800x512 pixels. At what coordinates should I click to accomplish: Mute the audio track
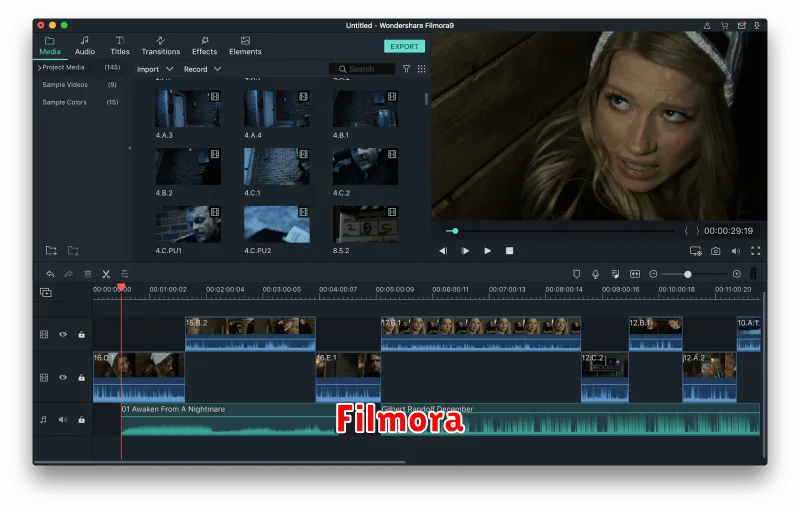[63, 420]
